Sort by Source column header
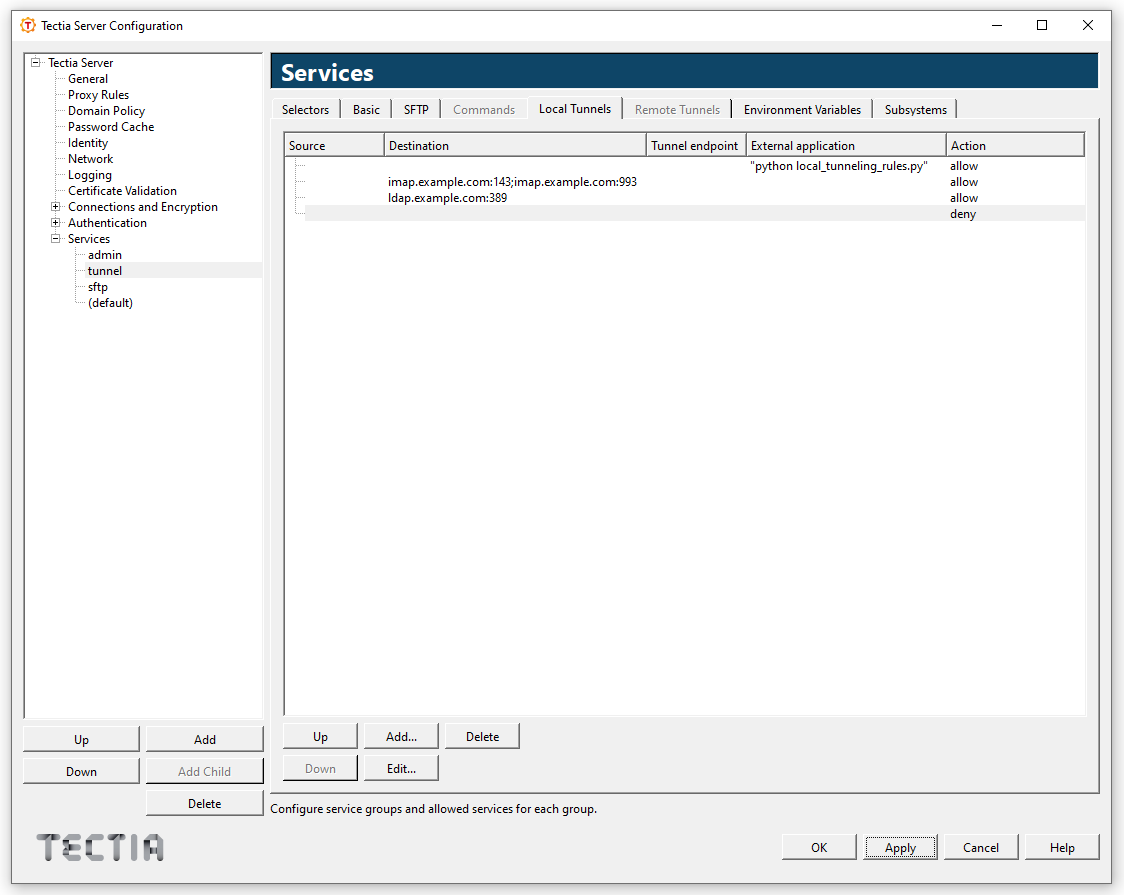 pyautogui.click(x=334, y=145)
